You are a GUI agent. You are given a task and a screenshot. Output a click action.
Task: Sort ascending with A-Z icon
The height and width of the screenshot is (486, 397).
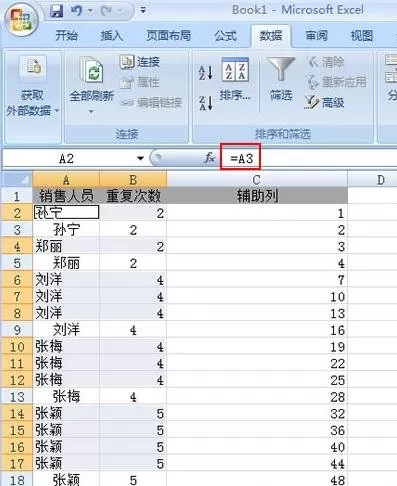click(x=206, y=73)
